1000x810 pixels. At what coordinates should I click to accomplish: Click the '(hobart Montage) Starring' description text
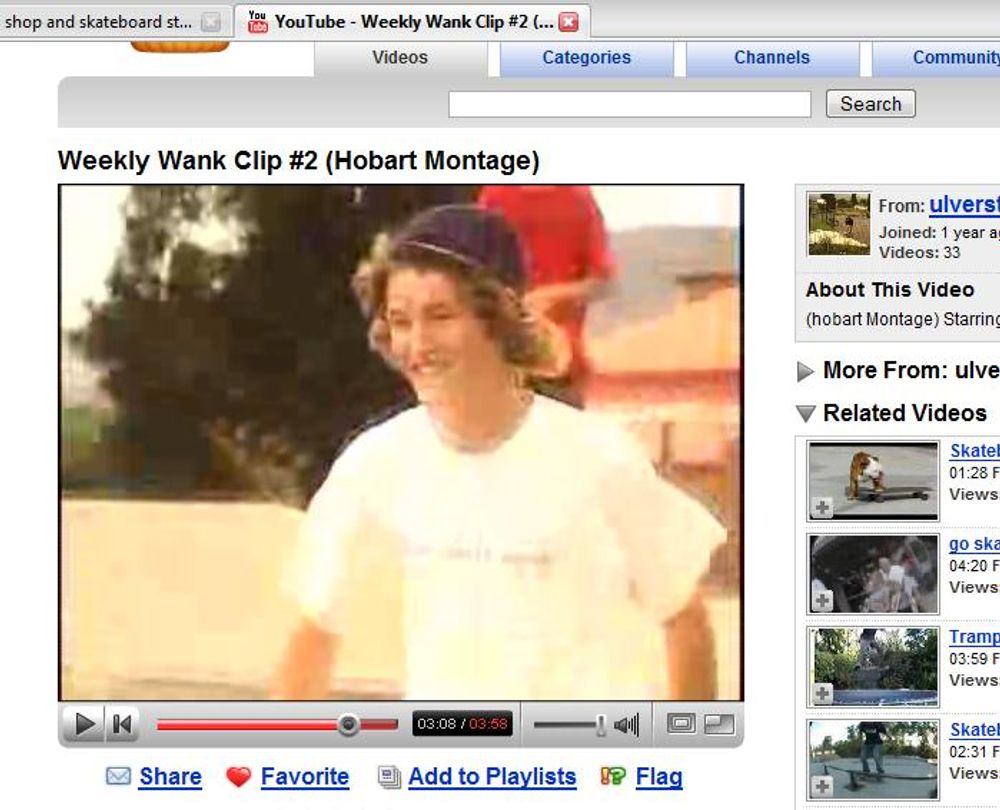[902, 319]
